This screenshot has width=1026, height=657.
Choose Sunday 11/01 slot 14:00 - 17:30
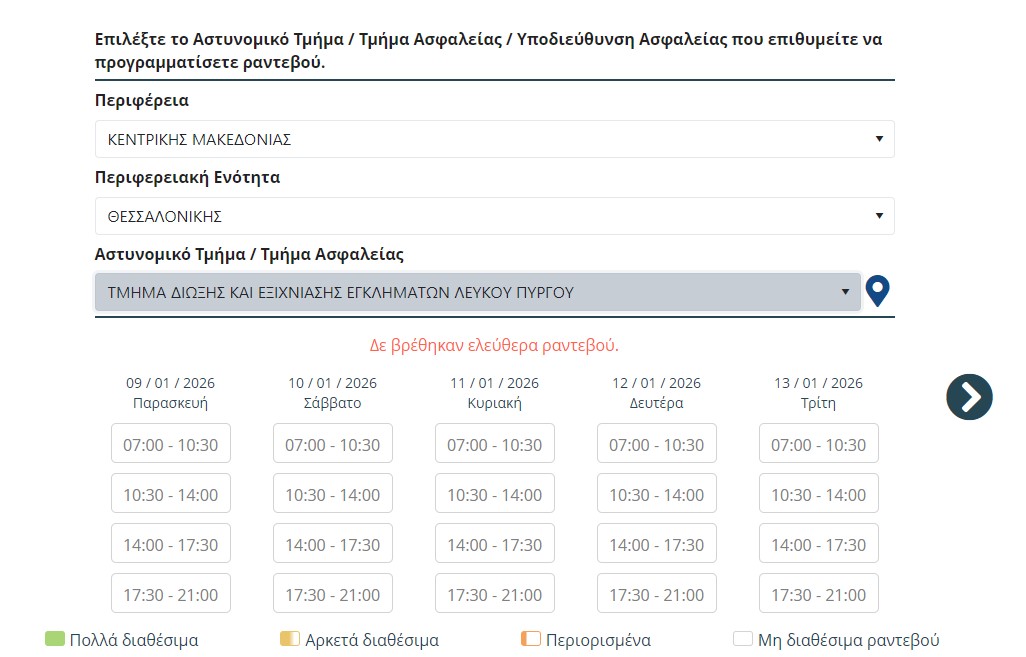click(x=495, y=544)
